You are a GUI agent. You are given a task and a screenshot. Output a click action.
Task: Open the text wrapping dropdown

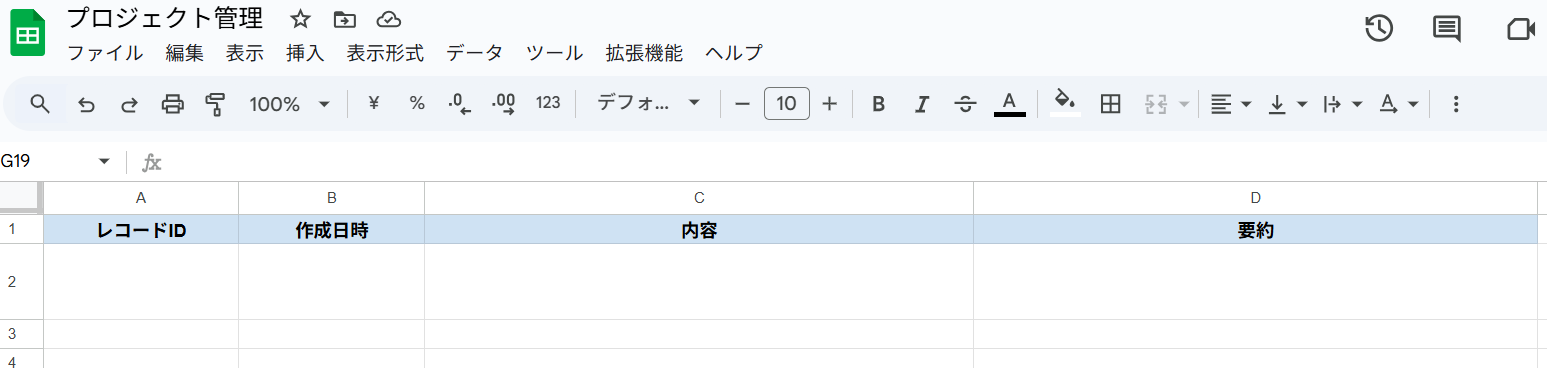[1342, 104]
